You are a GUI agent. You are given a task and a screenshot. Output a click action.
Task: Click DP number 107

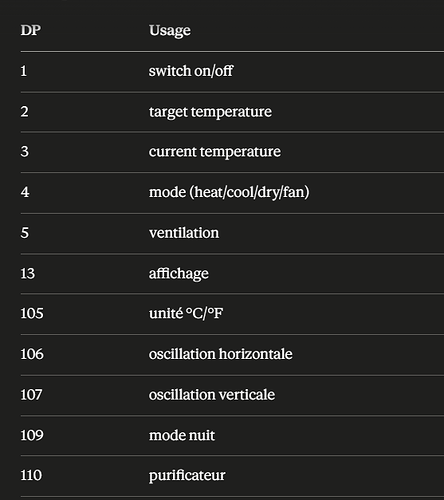[31, 395]
